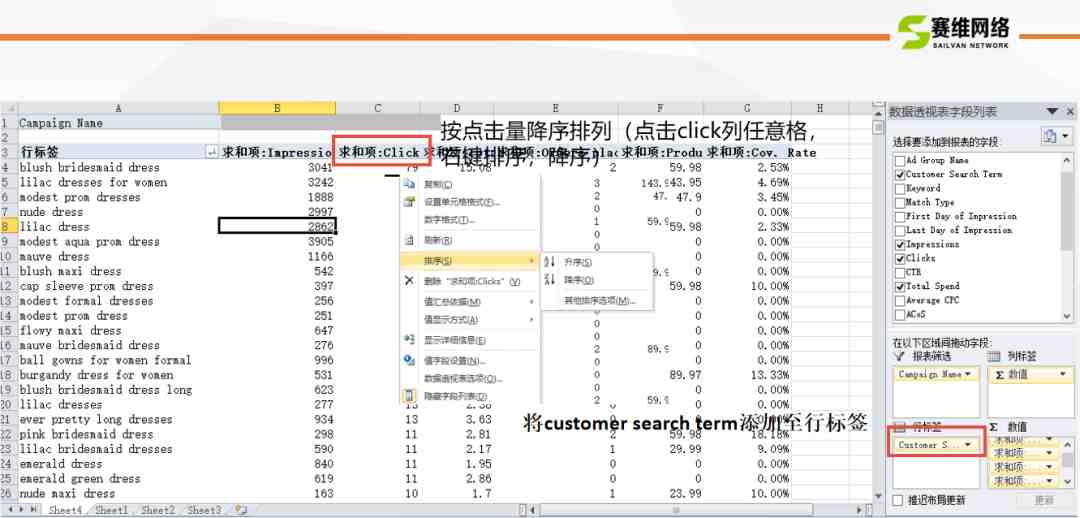Screen dimensions: 1080x518
Task: Select column D header
Action: [456, 108]
